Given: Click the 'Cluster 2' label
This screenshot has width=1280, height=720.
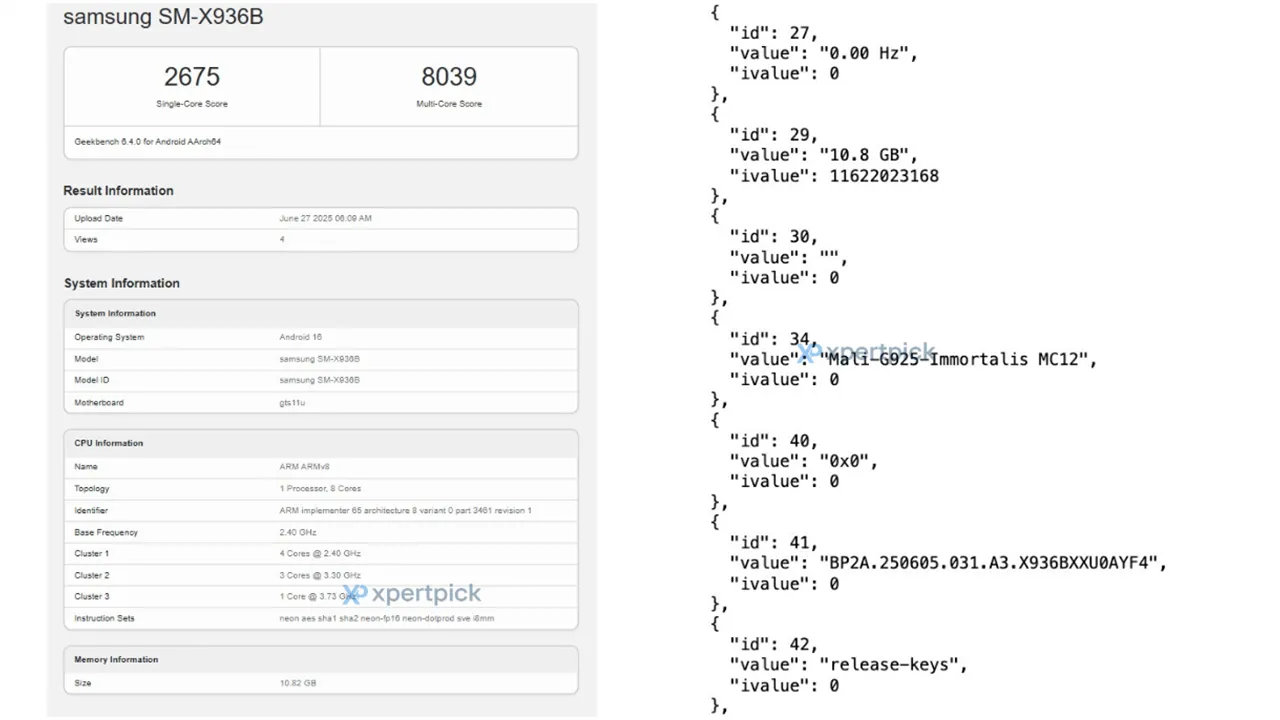Looking at the screenshot, I should 92,576.
